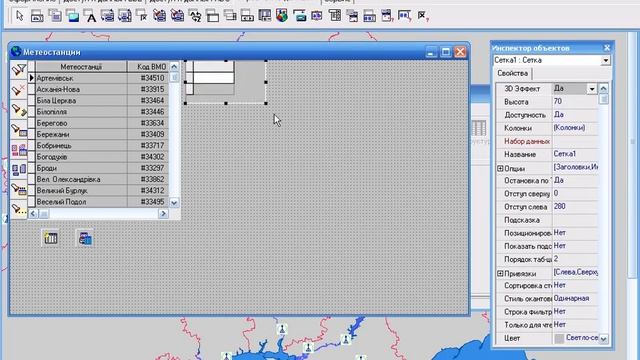Switch to the Свойства tab
The image size is (640, 360).
(x=512, y=73)
